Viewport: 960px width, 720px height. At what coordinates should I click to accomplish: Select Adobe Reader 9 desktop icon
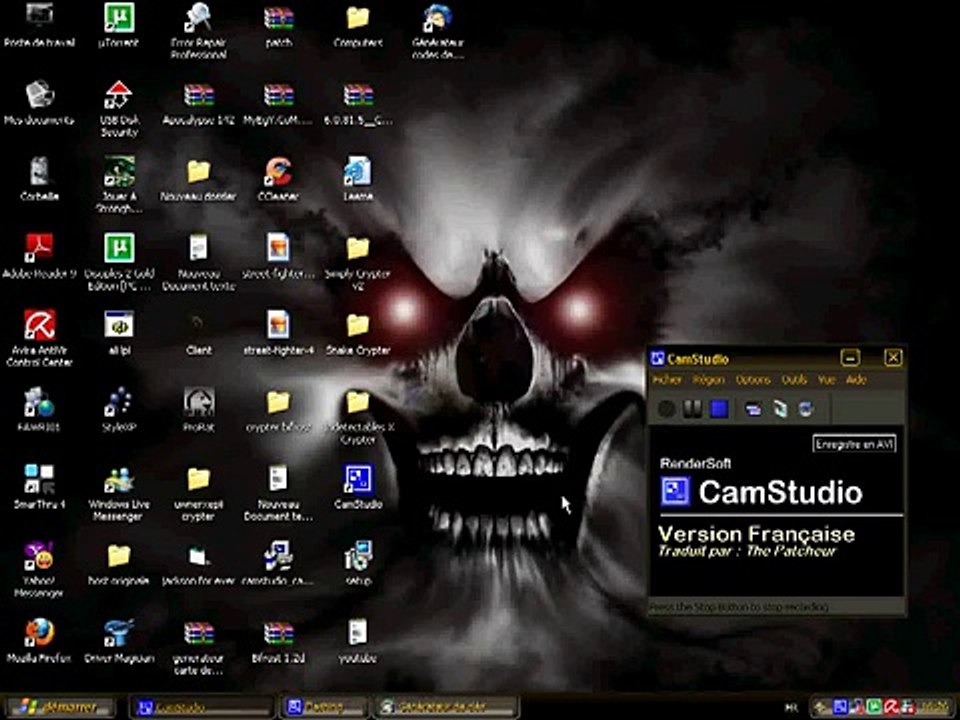39,256
